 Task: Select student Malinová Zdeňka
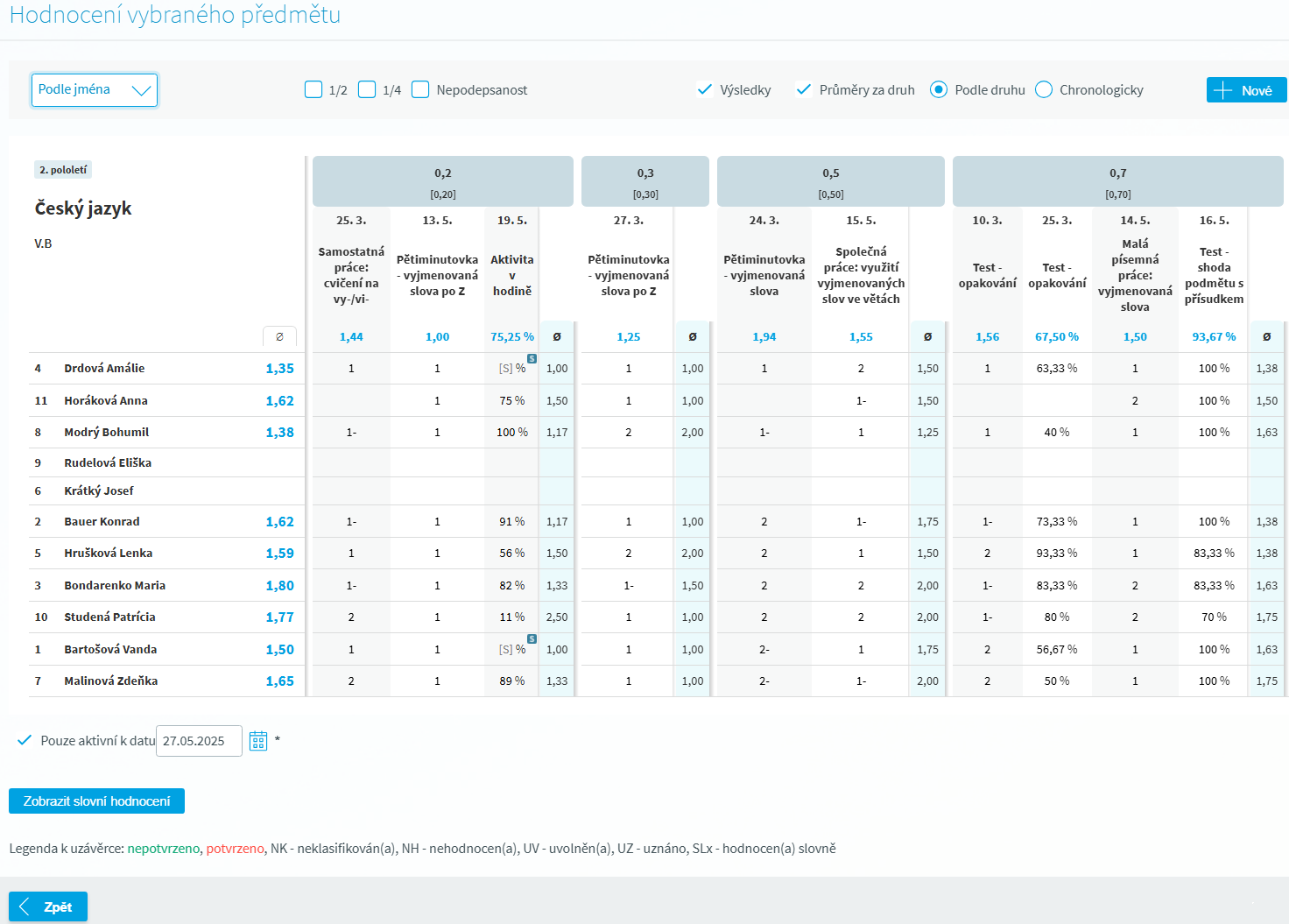pos(111,681)
